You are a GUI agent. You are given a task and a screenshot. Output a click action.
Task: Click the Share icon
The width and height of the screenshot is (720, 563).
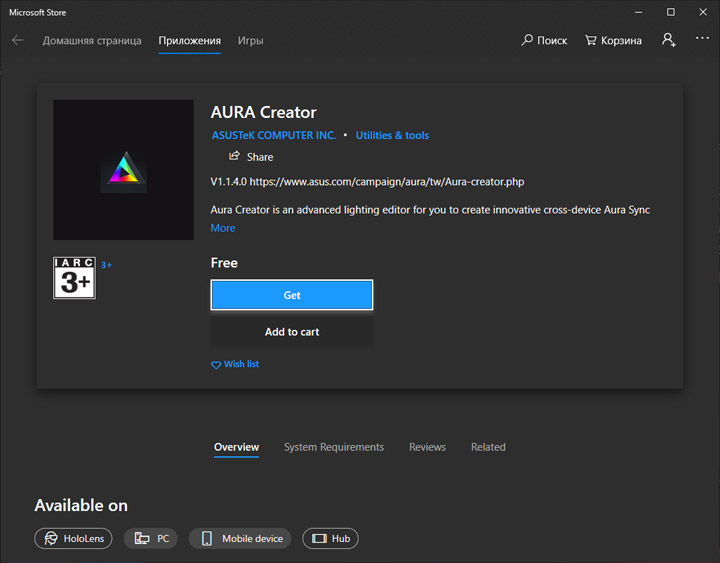pos(234,156)
